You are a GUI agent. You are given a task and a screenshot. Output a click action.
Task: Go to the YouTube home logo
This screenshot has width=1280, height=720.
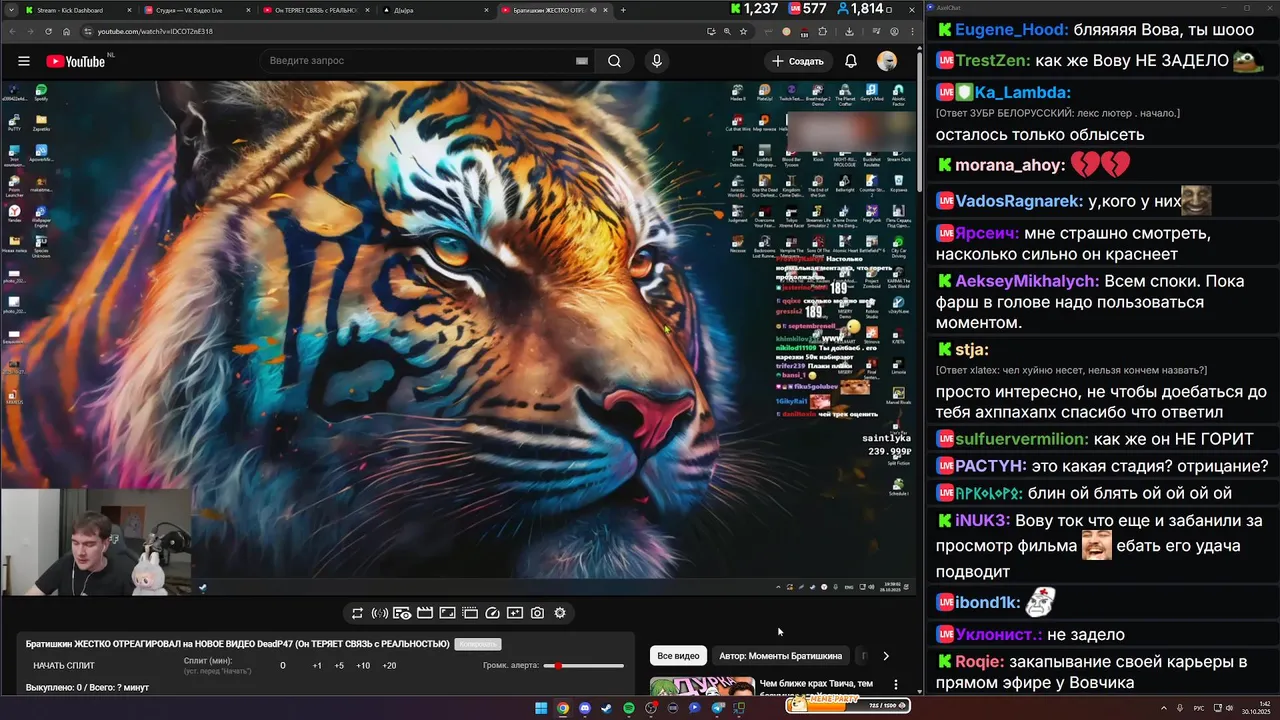coord(76,61)
